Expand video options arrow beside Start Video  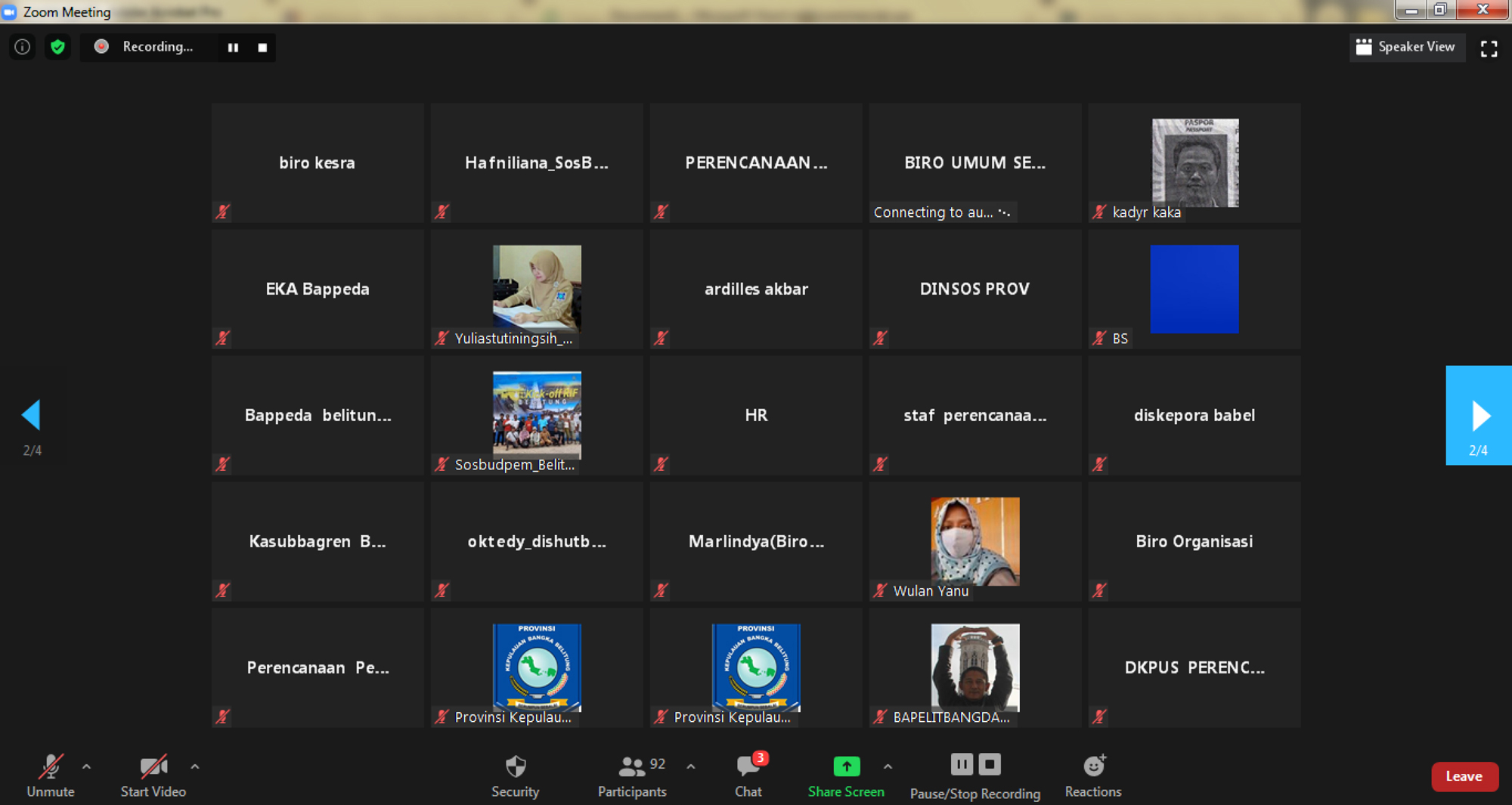(x=195, y=766)
